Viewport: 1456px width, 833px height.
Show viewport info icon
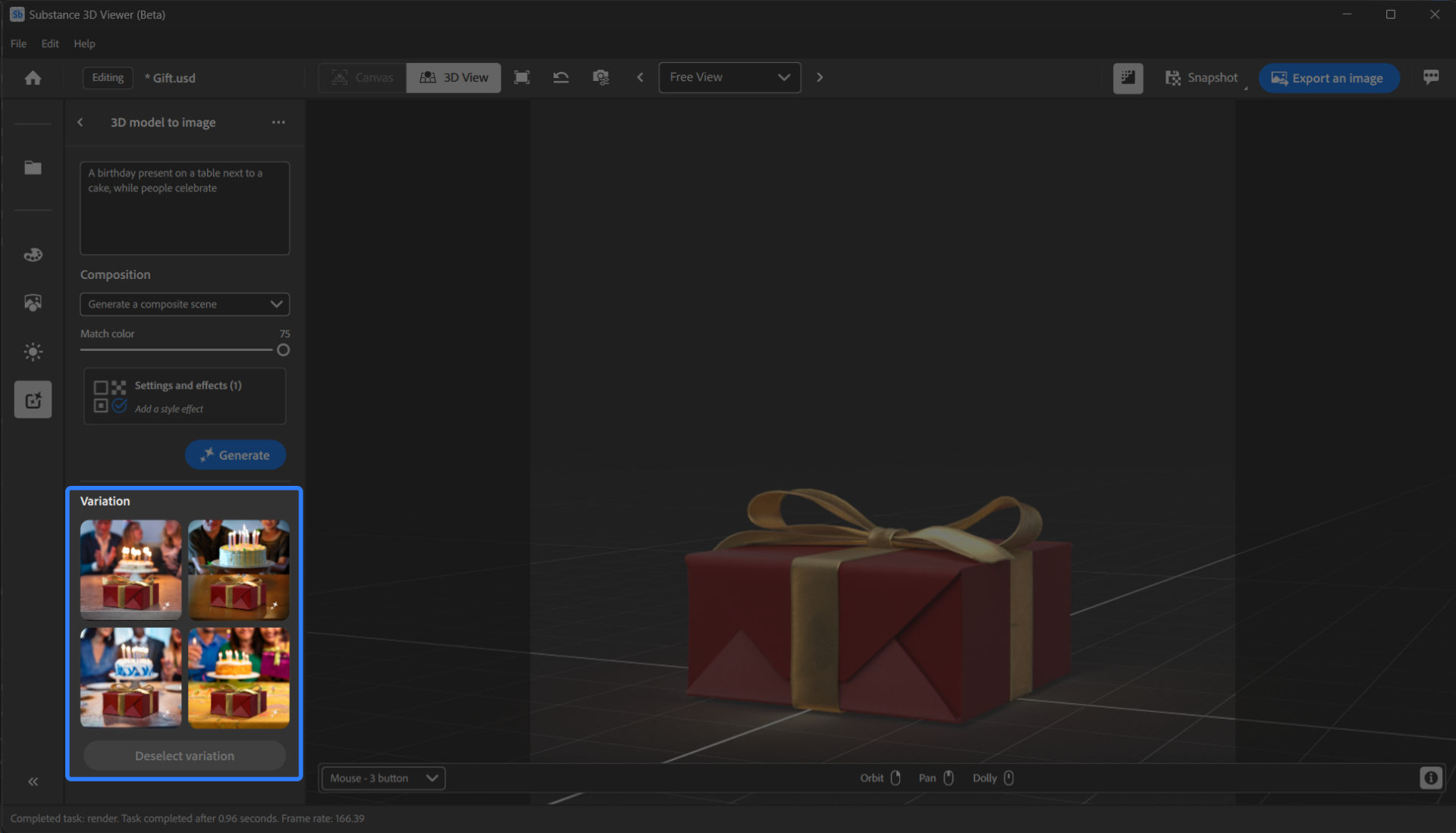[1430, 778]
